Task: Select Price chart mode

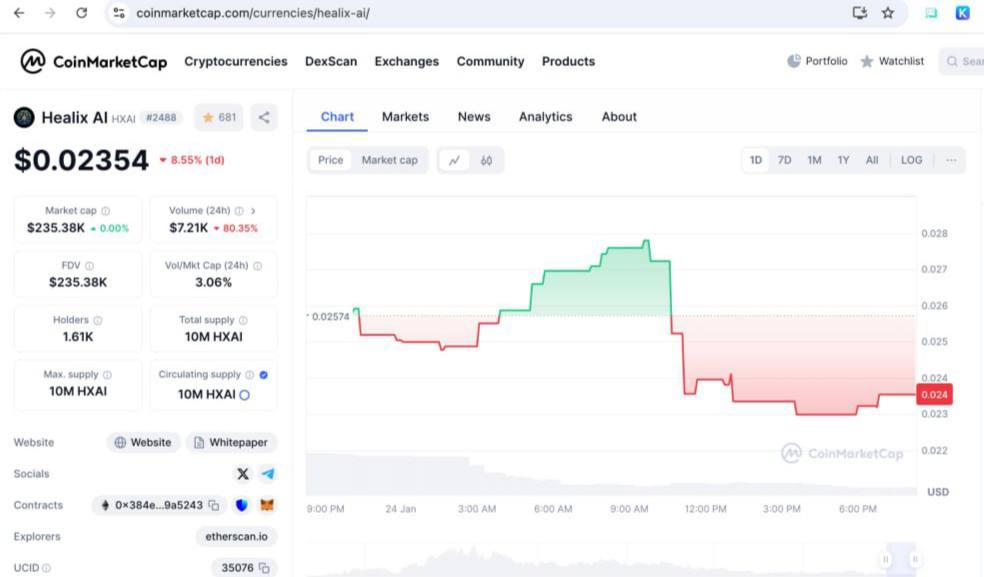Action: pyautogui.click(x=330, y=160)
